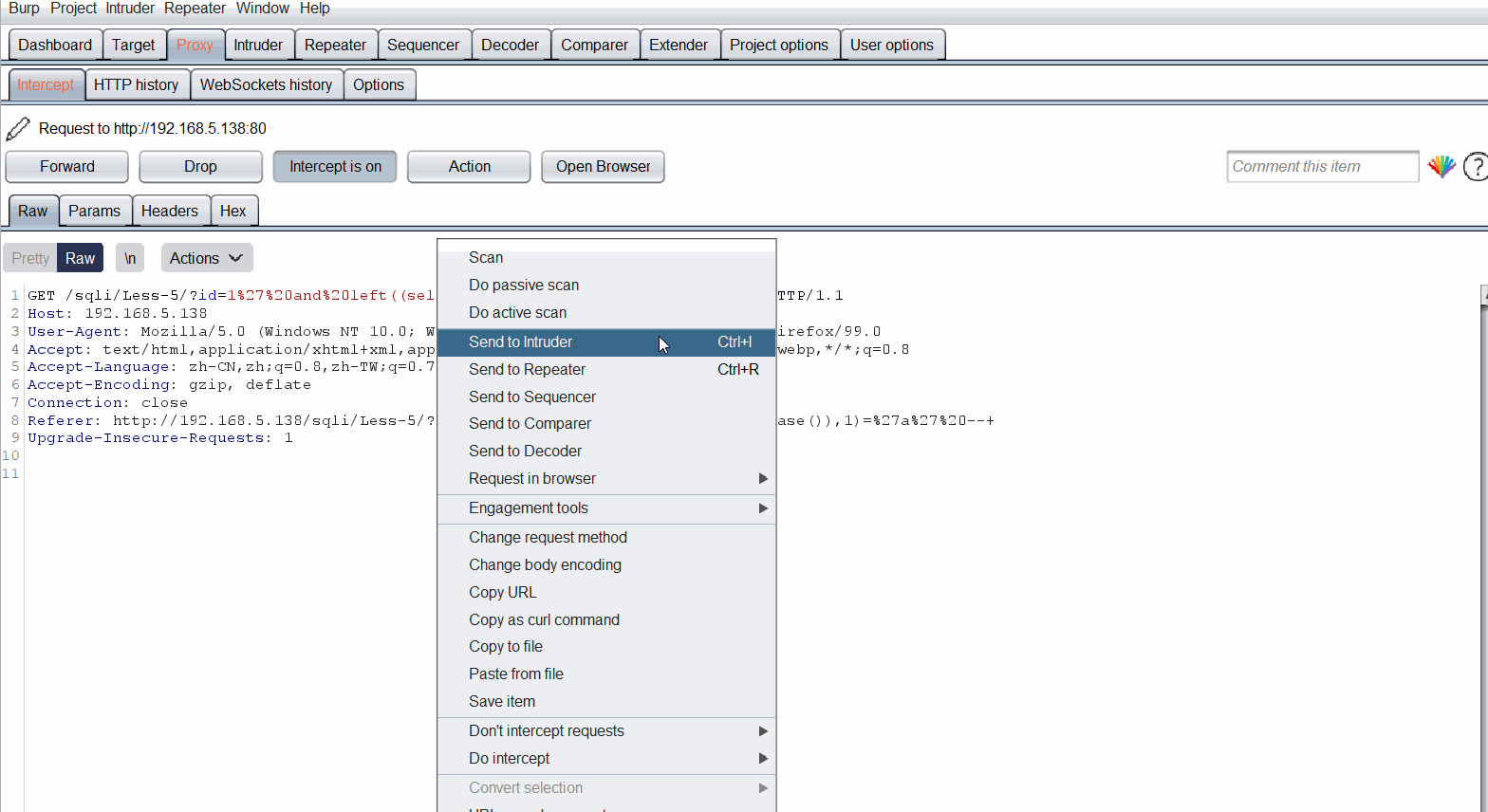Open the Decoder tool tab
Screen dimensions: 1488x812
[x=510, y=46]
